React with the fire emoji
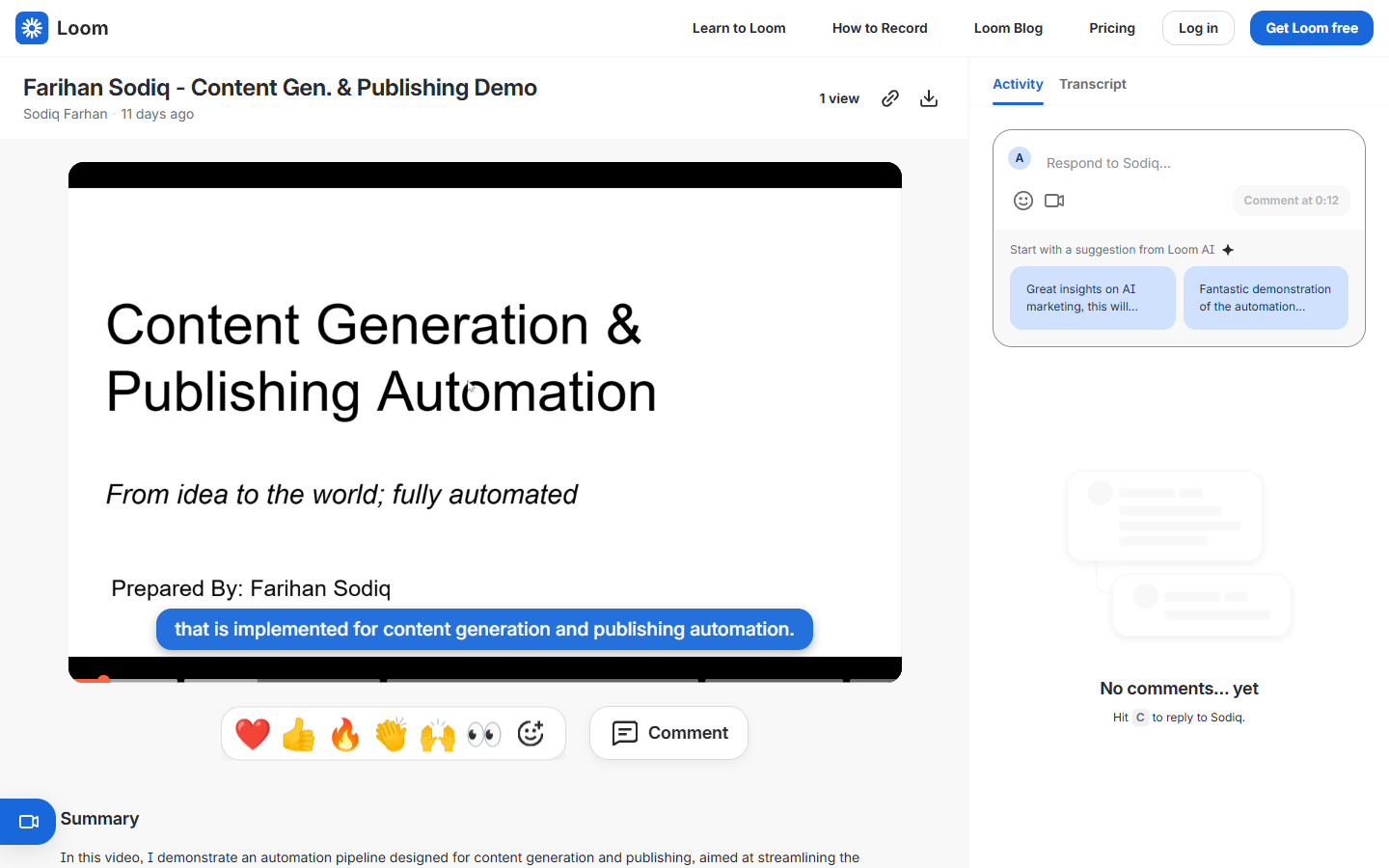The image size is (1389, 868). pos(345,734)
